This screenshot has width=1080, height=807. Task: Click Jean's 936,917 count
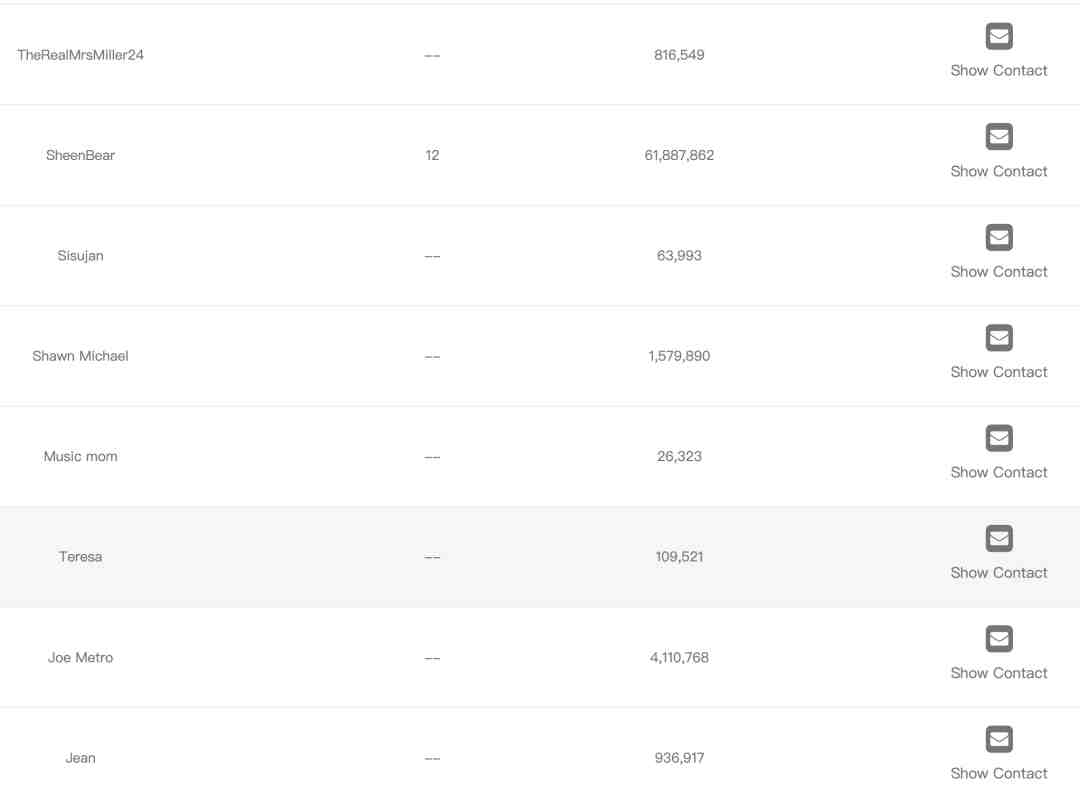(x=679, y=758)
